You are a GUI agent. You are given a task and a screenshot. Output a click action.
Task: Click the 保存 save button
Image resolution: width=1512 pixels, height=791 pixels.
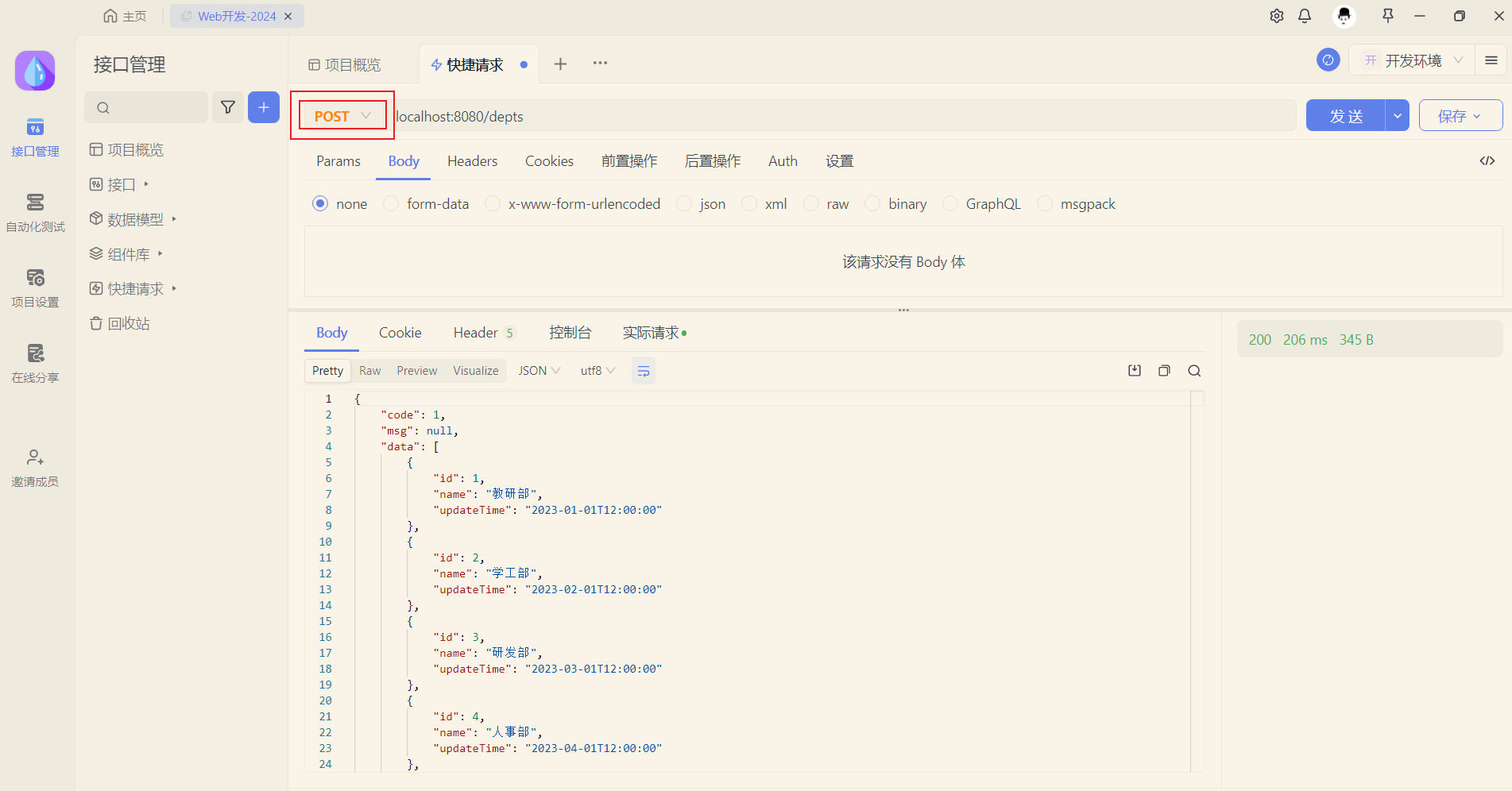(1459, 115)
